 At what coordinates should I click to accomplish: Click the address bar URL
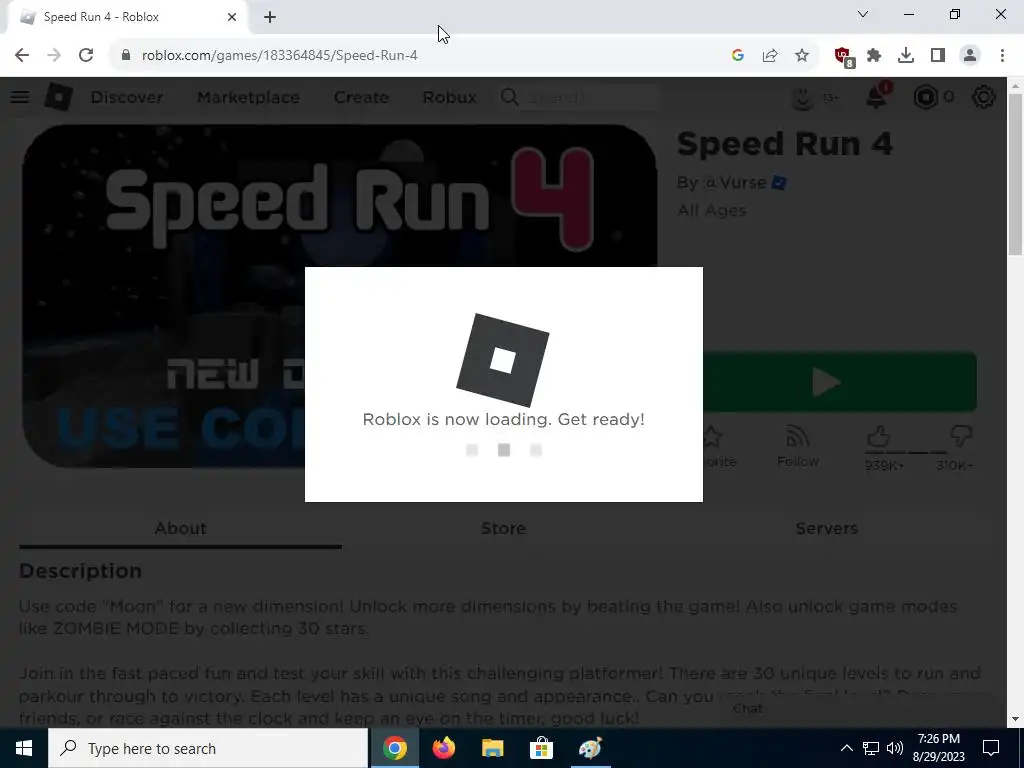[x=280, y=56]
